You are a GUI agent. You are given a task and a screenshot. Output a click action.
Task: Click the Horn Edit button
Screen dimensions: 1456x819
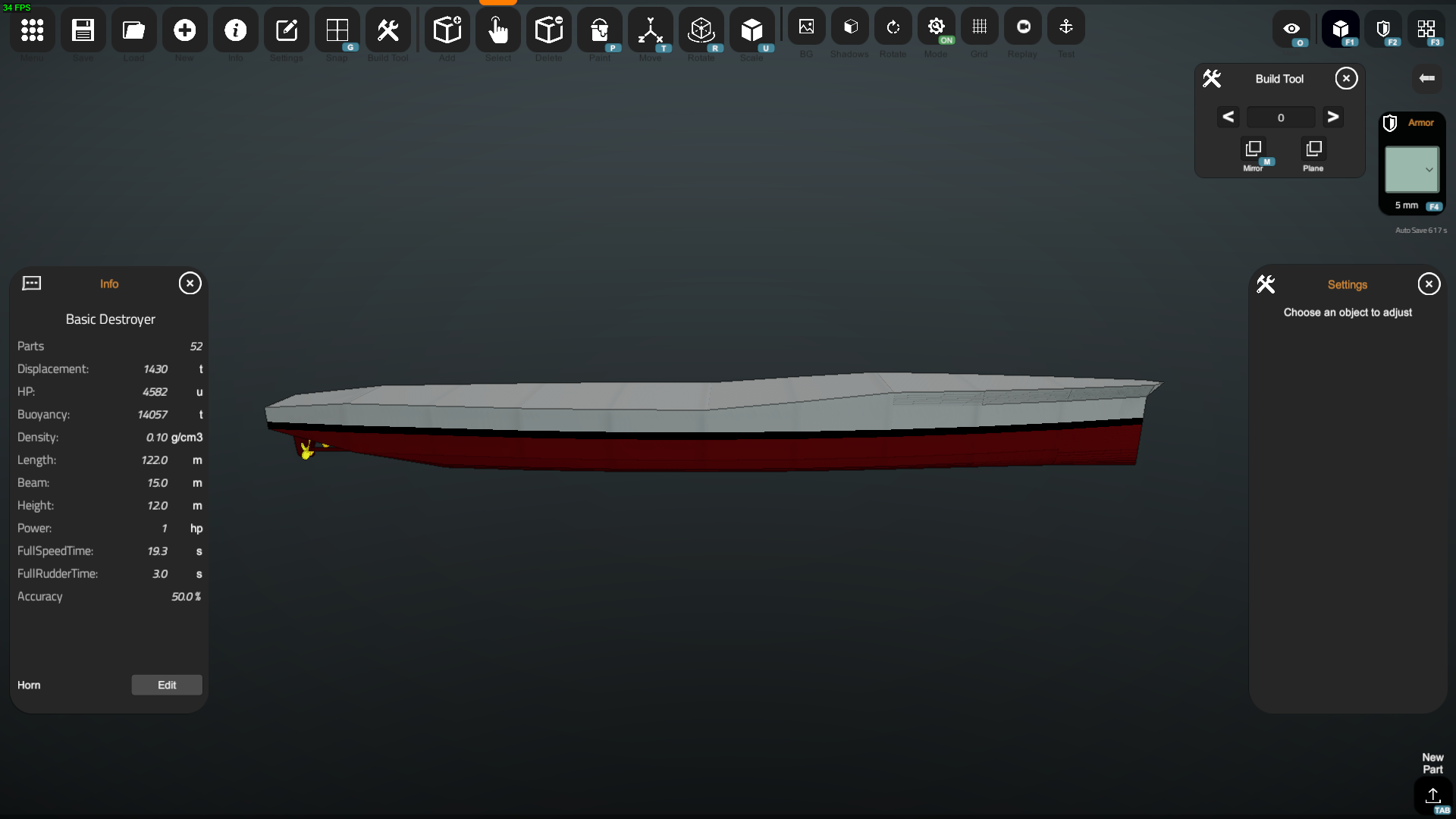point(167,685)
